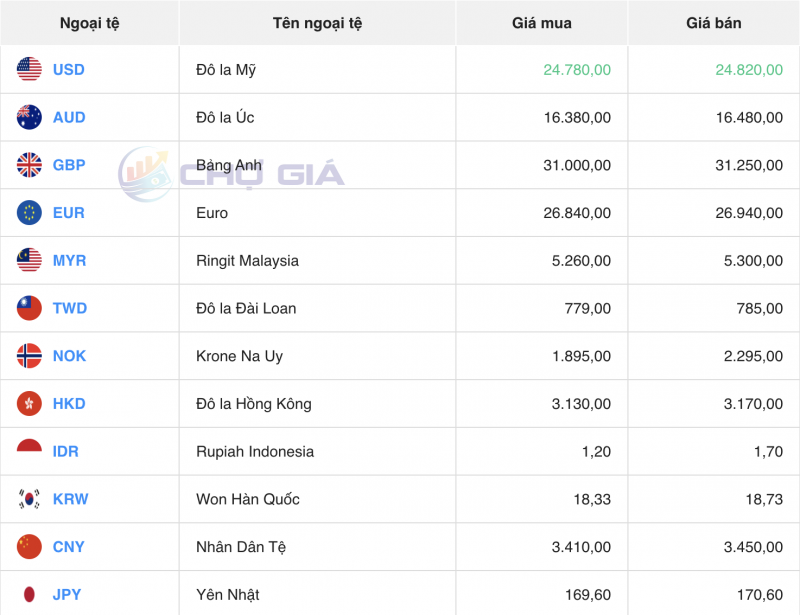Click the Giá bán column header
Image resolution: width=800 pixels, height=615 pixels.
pyautogui.click(x=713, y=23)
